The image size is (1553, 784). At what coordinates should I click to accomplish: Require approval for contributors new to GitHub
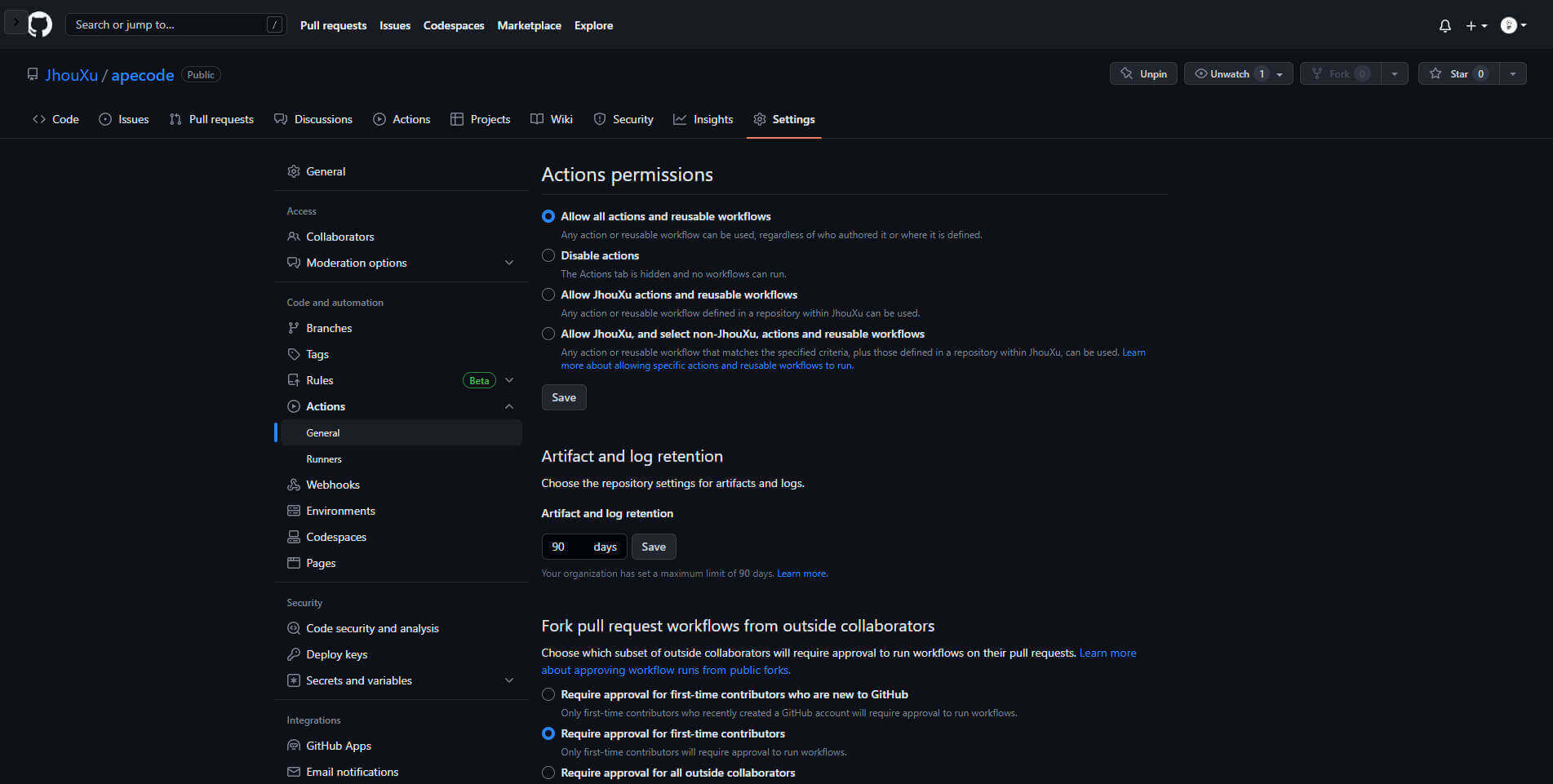pyautogui.click(x=548, y=694)
